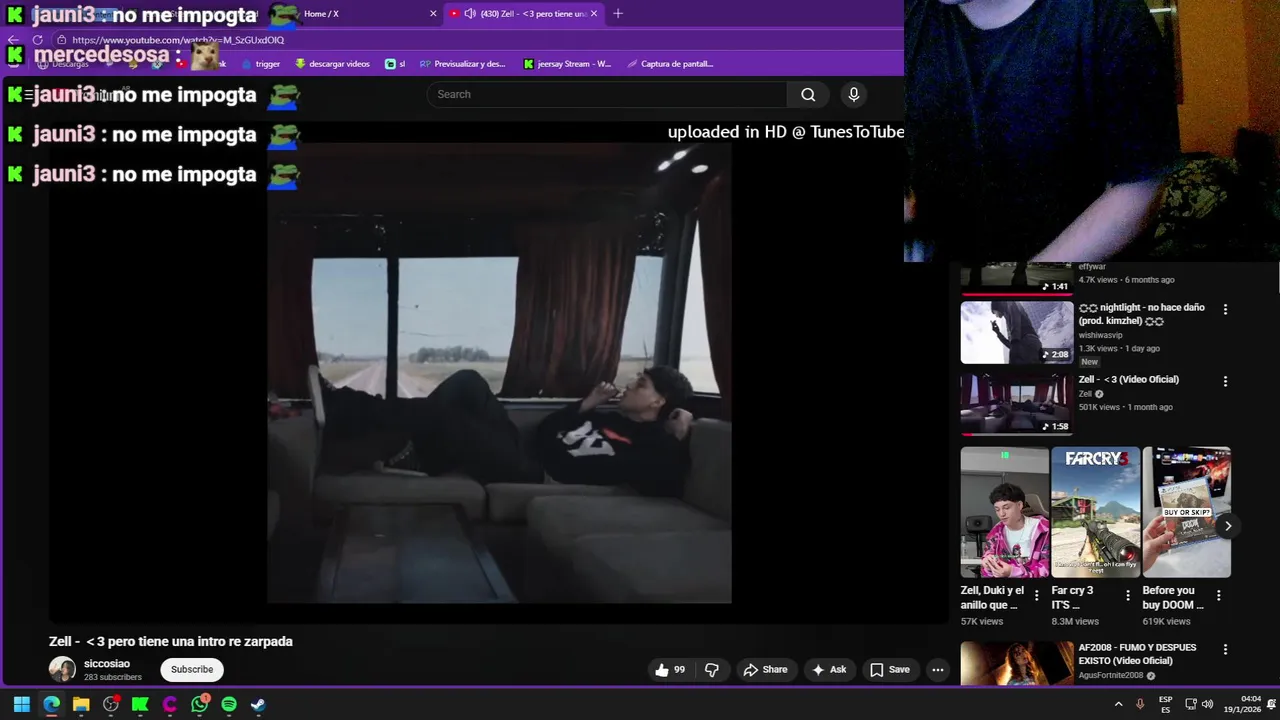Open Zell, Duki y el anillo short

(1004, 512)
